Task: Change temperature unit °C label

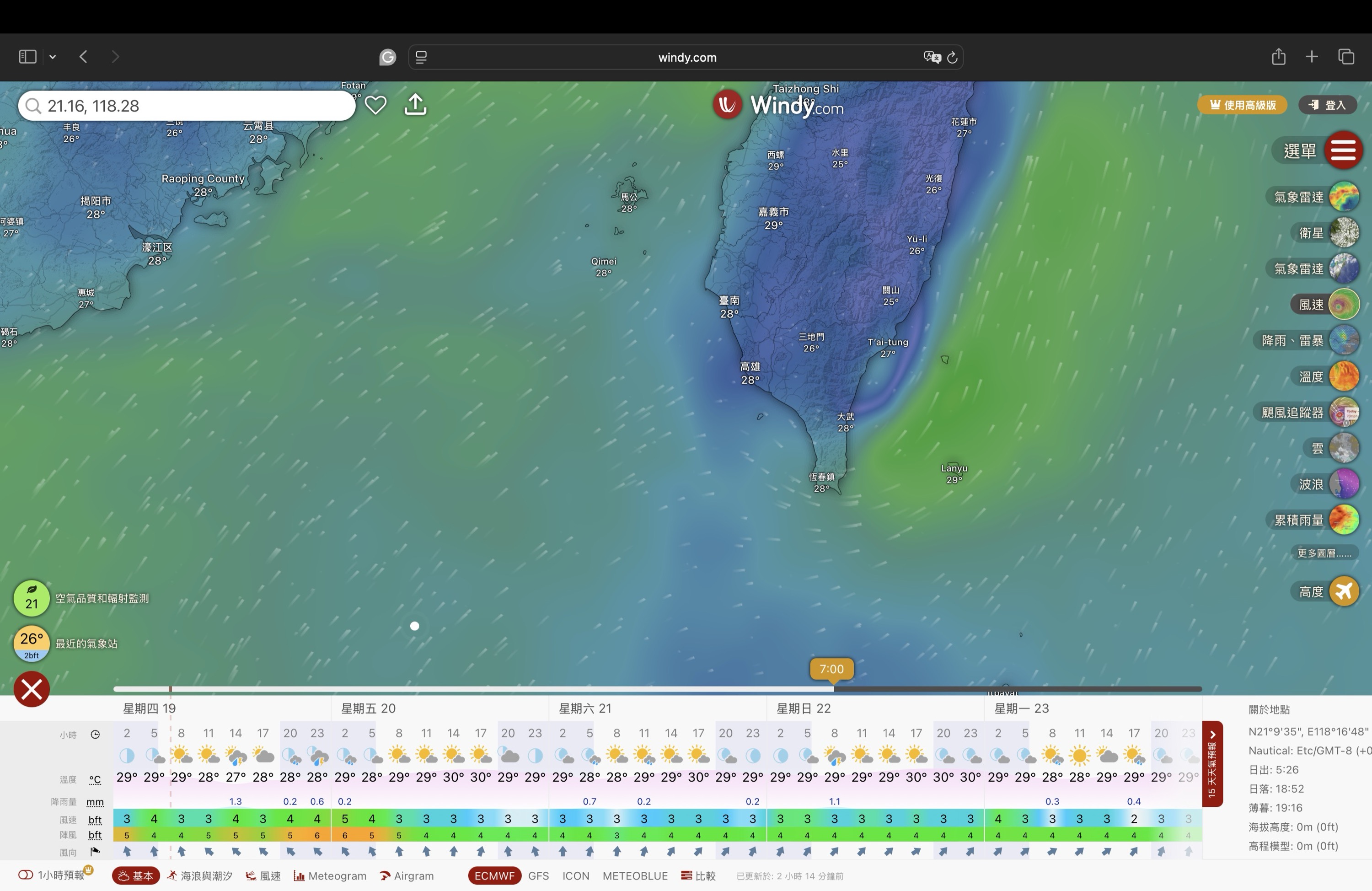Action: click(95, 780)
